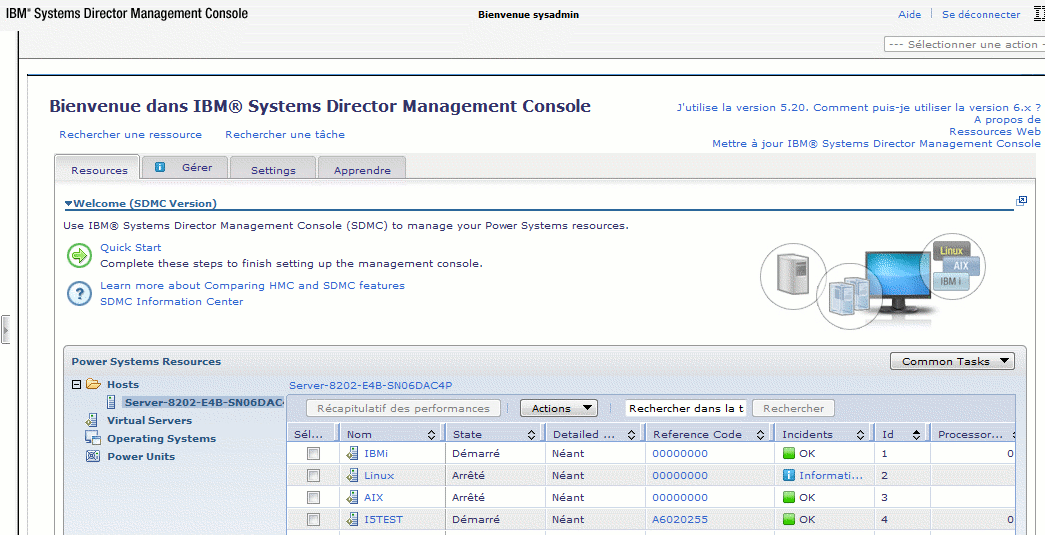Viewport: 1045px width, 535px height.
Task: Click Se déconnecter to log out
Action: click(x=981, y=15)
